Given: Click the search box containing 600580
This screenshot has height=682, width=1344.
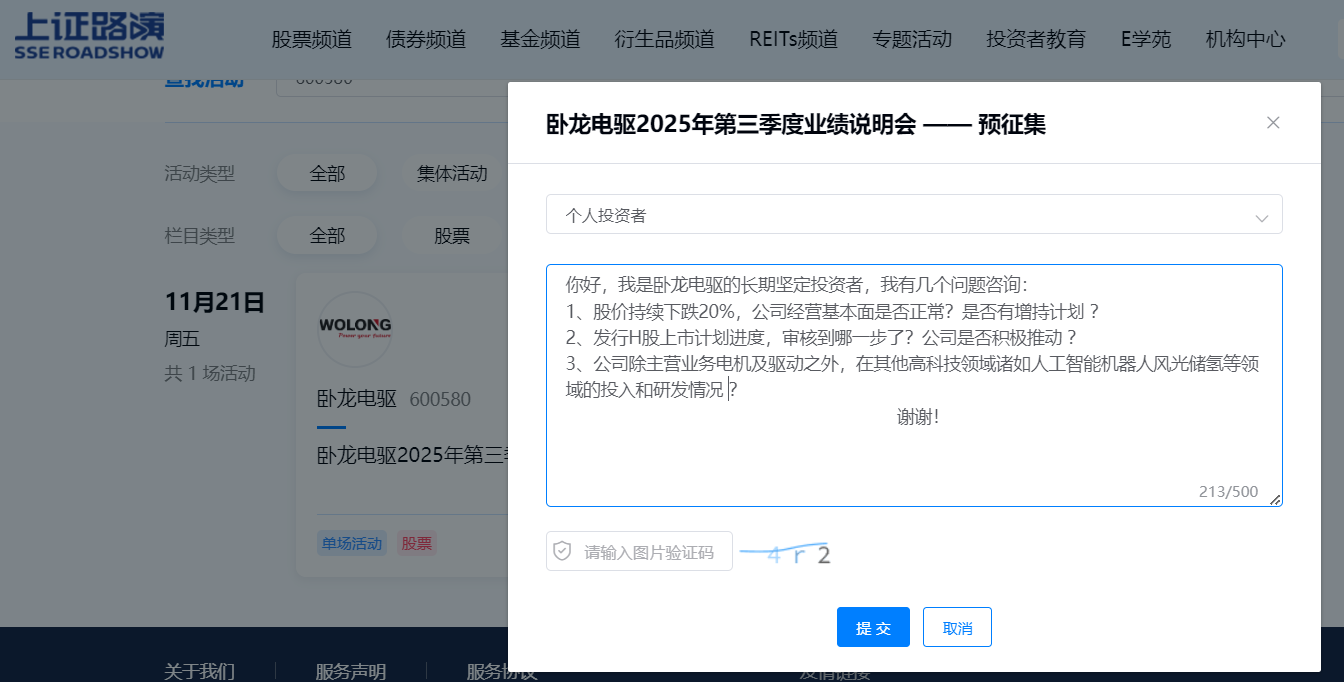Looking at the screenshot, I should (392, 84).
